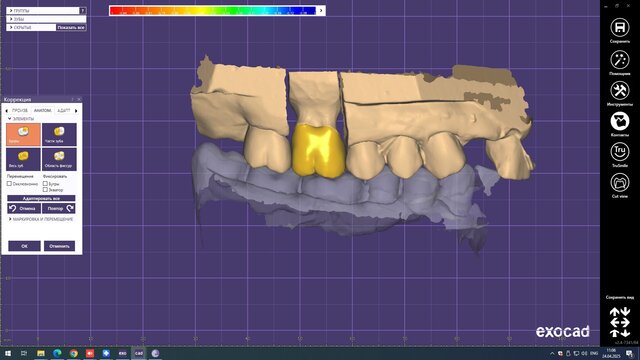Switch to the Анатом. tab
640x360 pixels.
pyautogui.click(x=42, y=111)
